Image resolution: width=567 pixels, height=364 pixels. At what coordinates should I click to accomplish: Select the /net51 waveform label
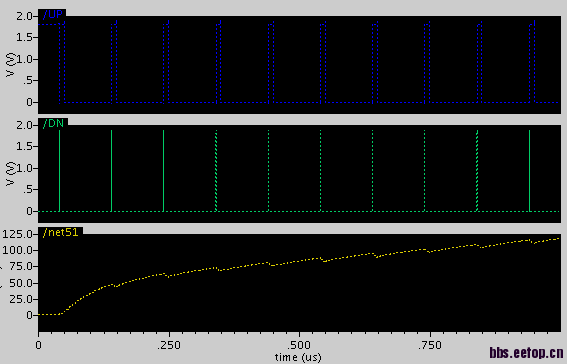tap(60, 232)
